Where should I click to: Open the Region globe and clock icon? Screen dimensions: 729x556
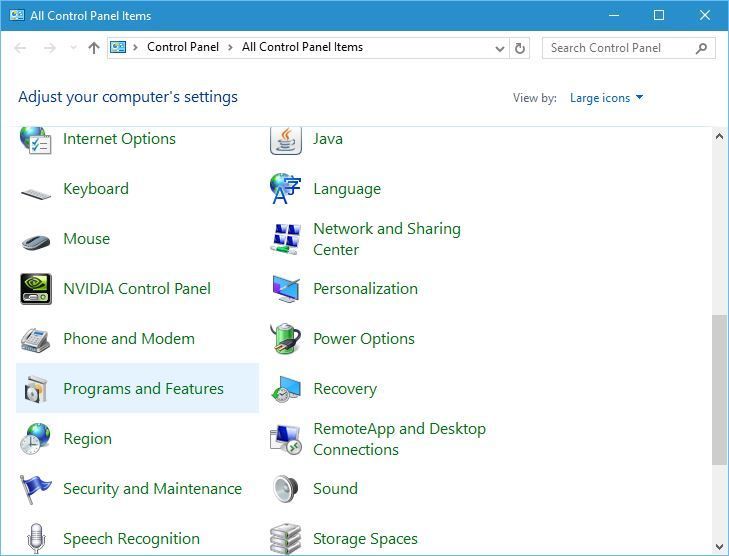click(35, 439)
